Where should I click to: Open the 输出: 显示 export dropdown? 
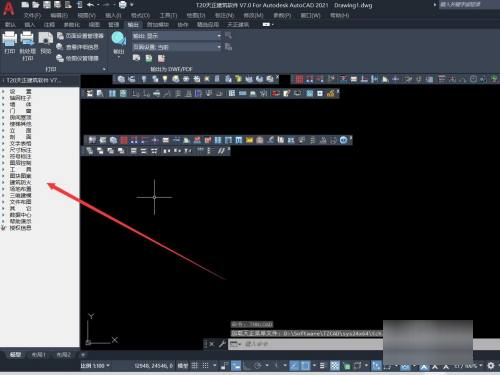pyautogui.click(x=177, y=36)
